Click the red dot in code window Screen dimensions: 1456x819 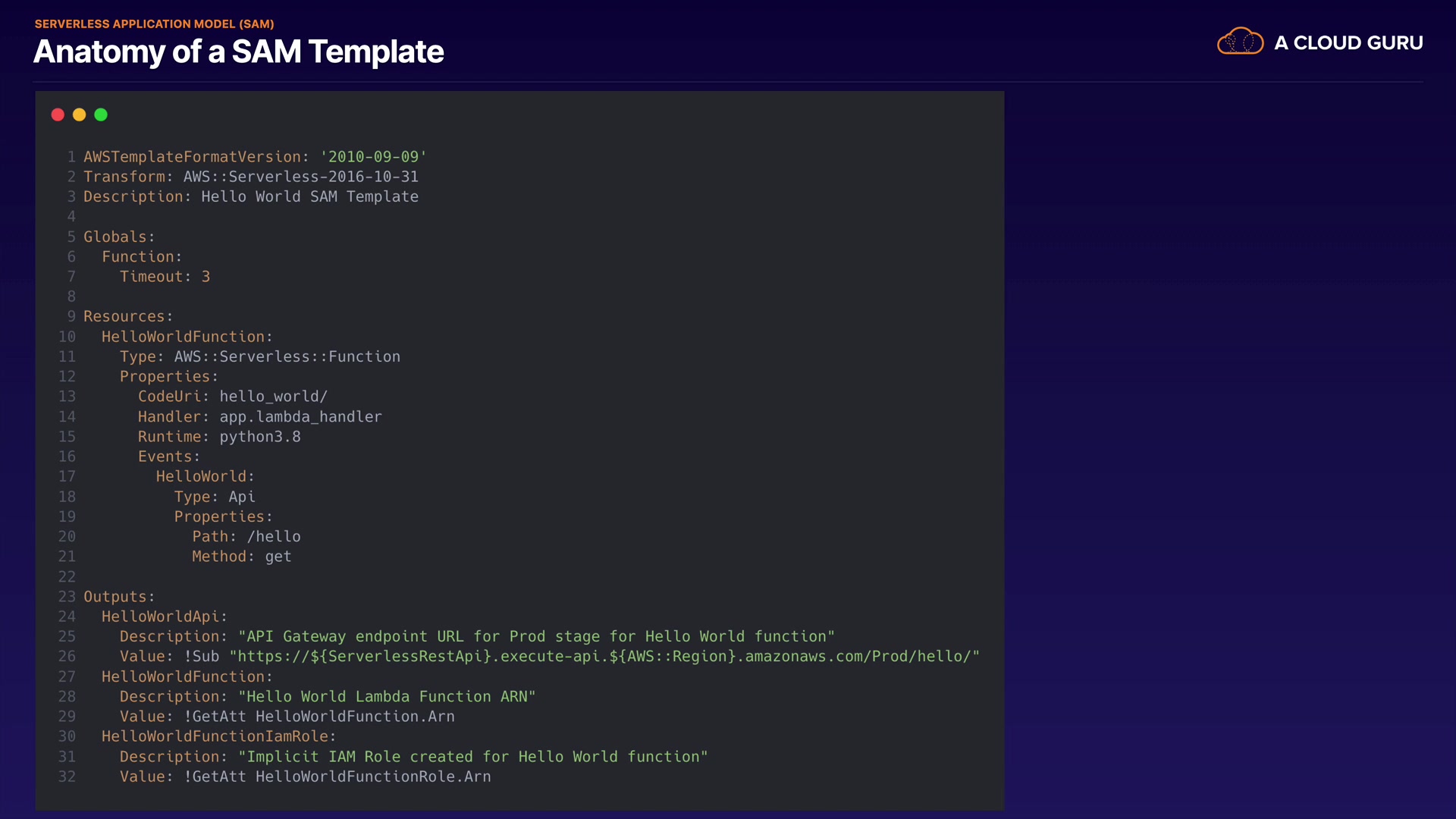(58, 115)
